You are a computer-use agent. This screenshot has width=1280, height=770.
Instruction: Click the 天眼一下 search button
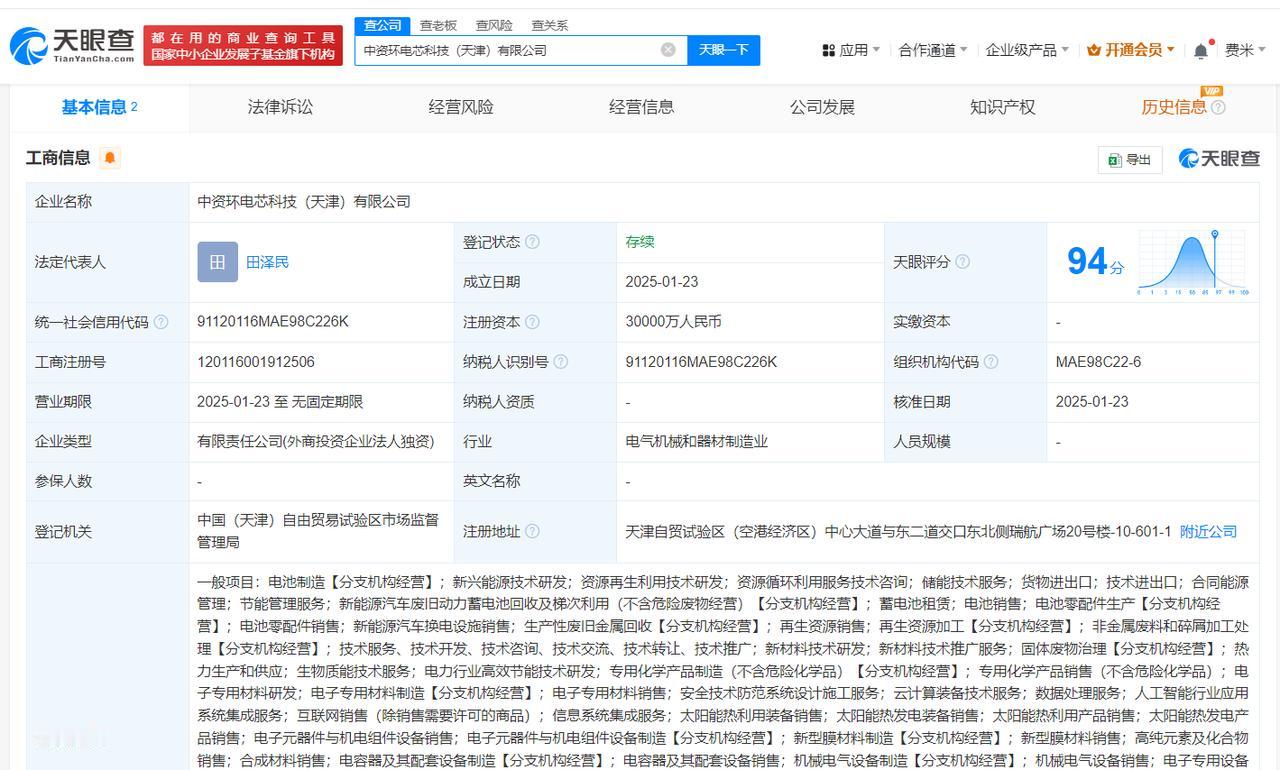pos(724,50)
